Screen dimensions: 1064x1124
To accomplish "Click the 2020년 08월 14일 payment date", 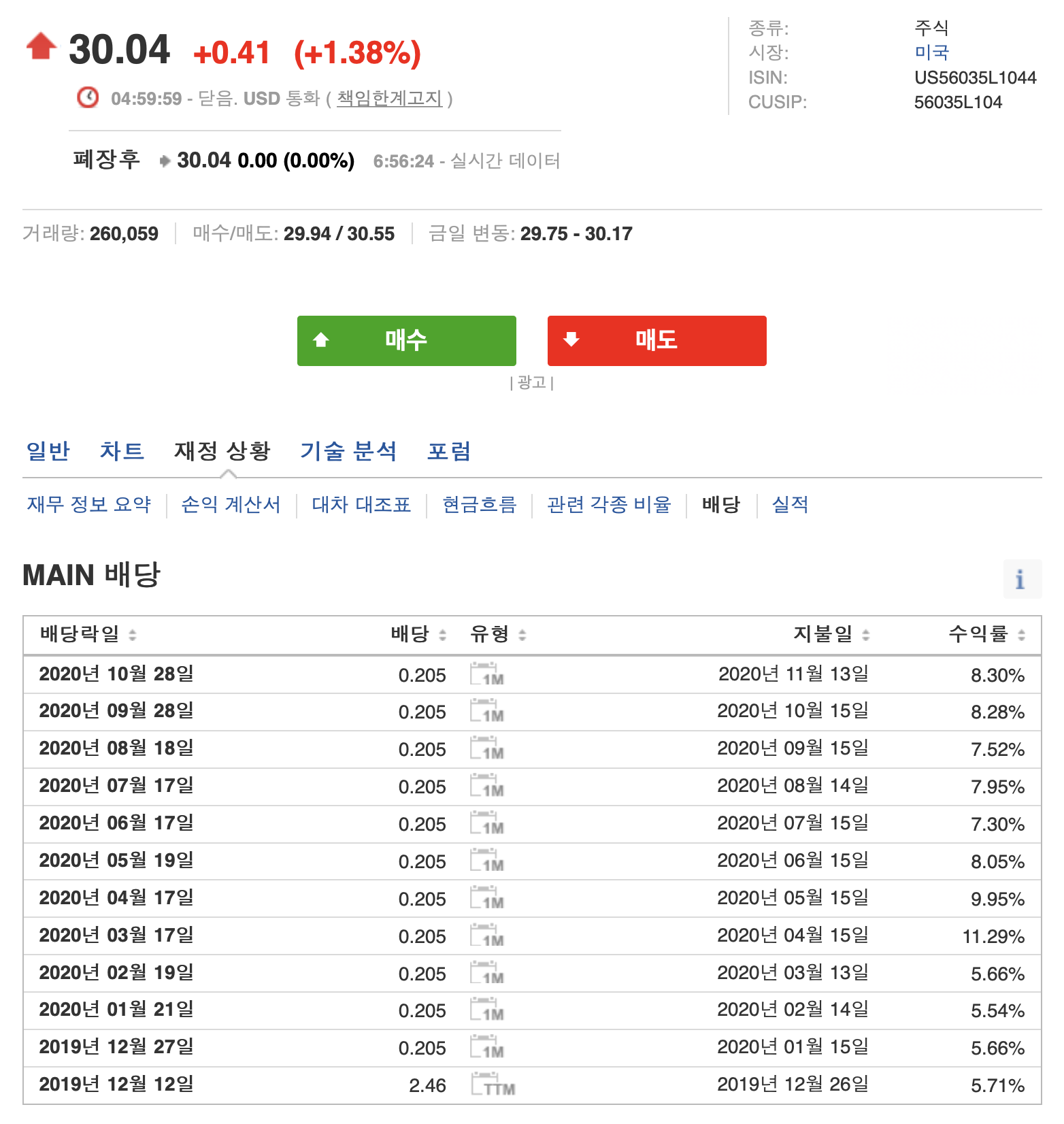I will (793, 785).
